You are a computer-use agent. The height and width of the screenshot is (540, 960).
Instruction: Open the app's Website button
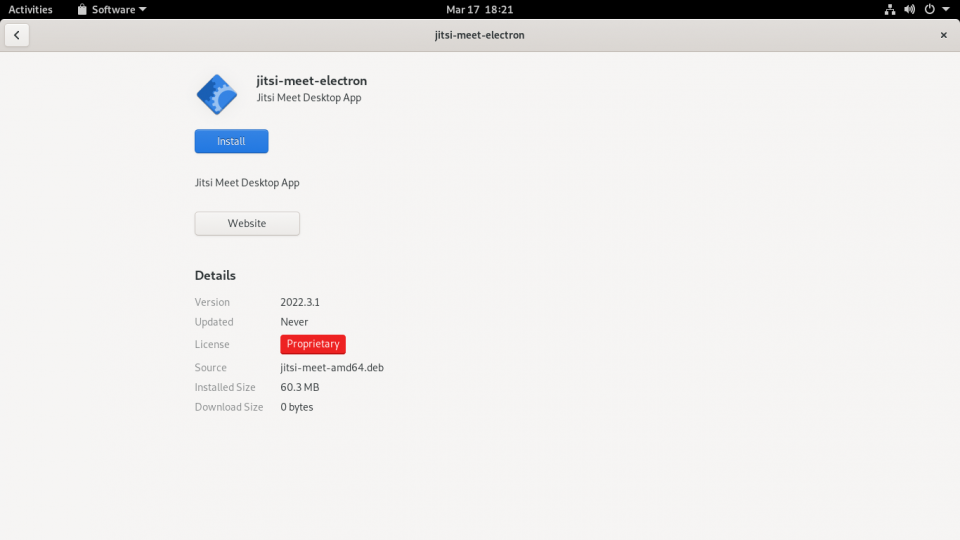coord(247,223)
